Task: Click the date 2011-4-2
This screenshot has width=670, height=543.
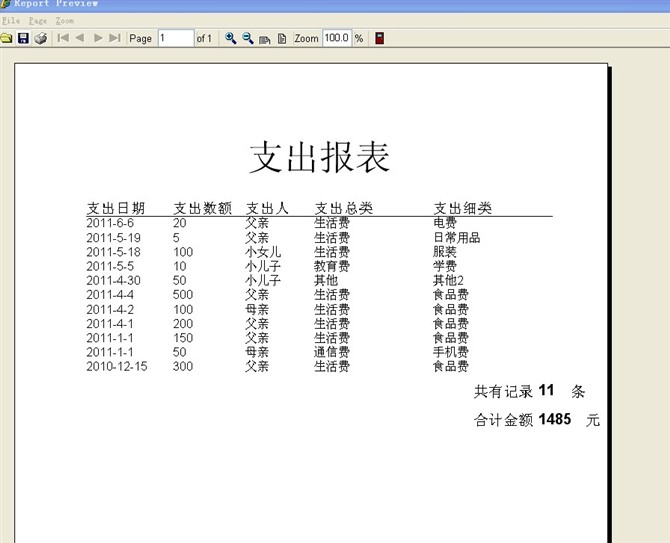Action: (110, 309)
